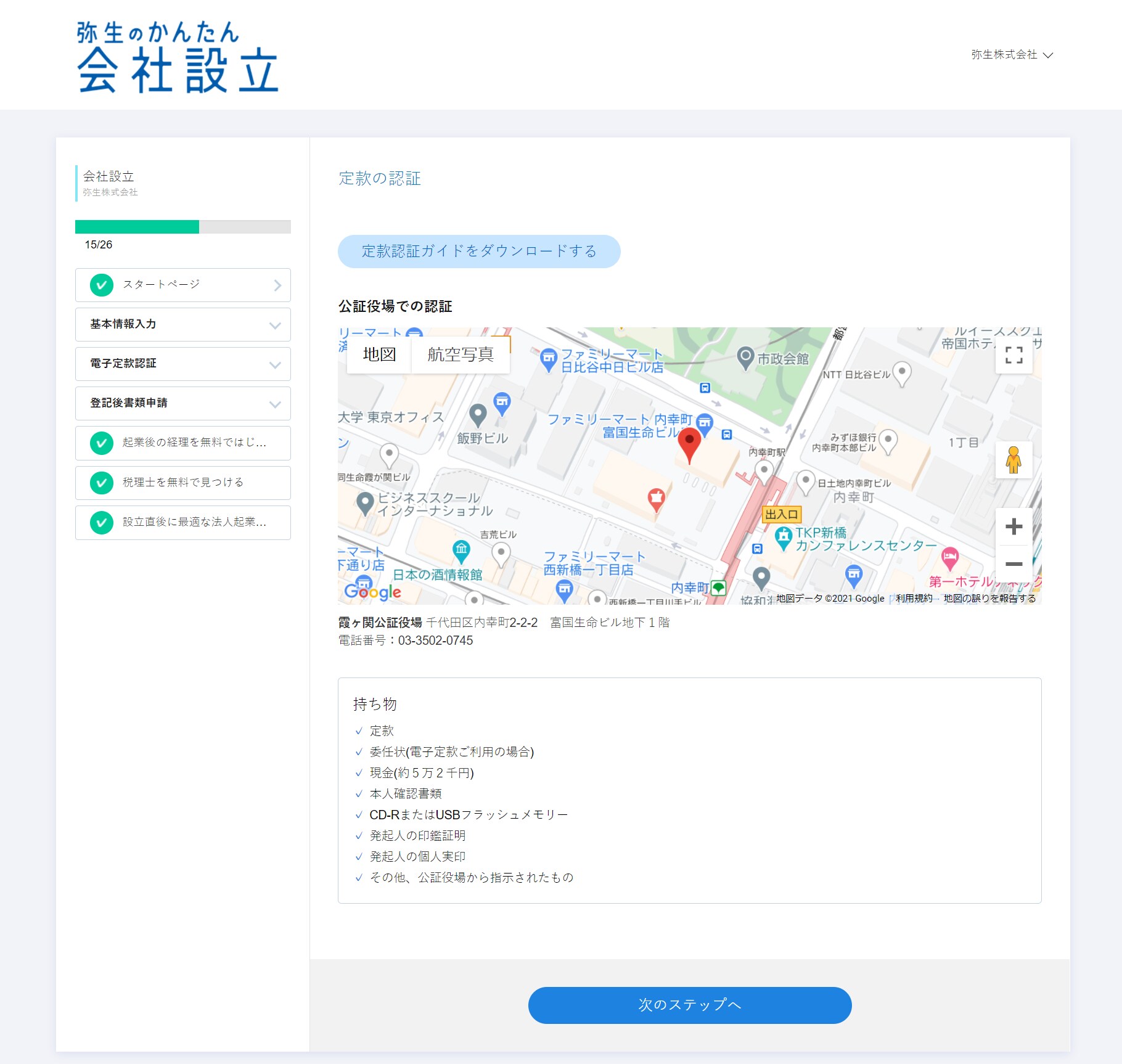
Task: Download the 定款認証ガイド
Action: point(479,251)
